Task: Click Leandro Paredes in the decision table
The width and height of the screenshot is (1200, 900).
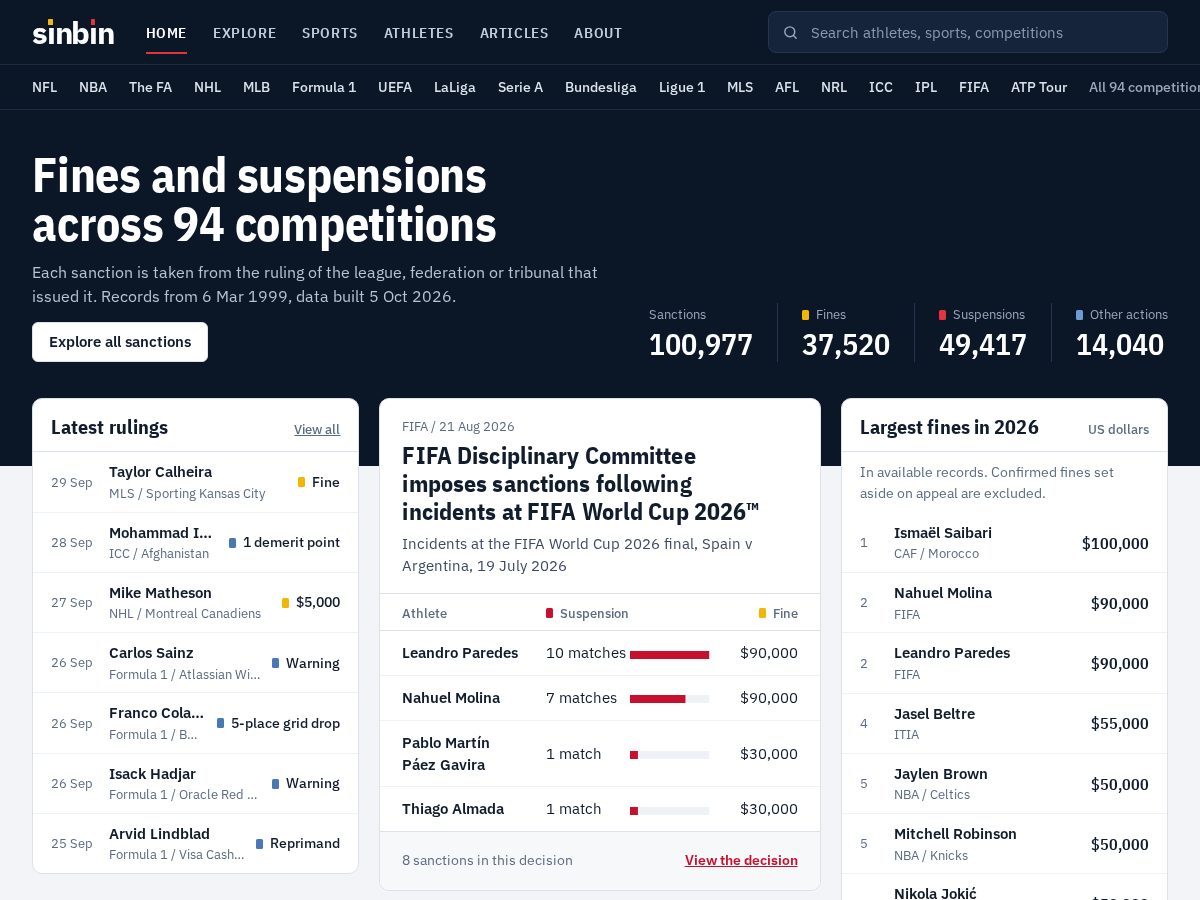Action: coord(460,653)
